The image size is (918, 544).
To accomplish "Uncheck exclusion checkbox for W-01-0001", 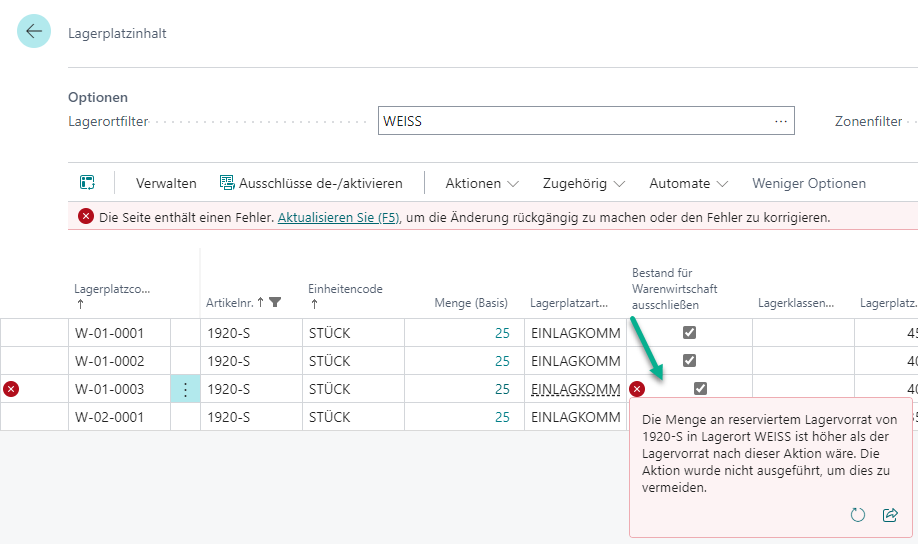I will click(689, 333).
